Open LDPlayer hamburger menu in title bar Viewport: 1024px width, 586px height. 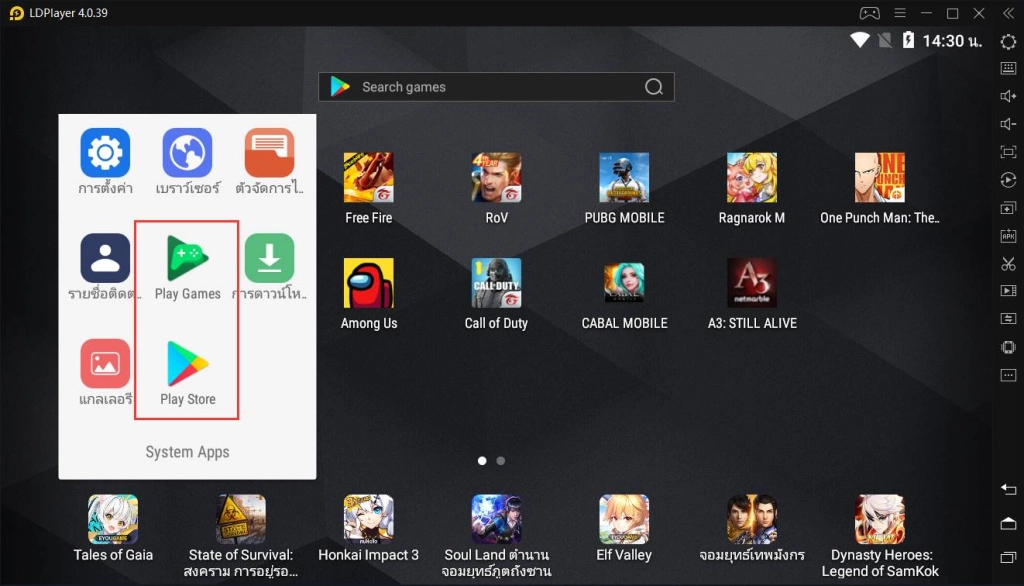tap(900, 13)
